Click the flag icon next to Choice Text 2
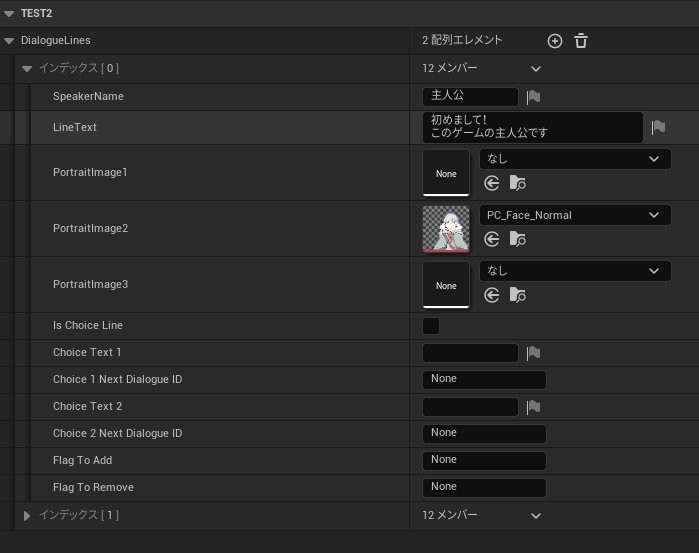The height and width of the screenshot is (553, 699). click(534, 407)
